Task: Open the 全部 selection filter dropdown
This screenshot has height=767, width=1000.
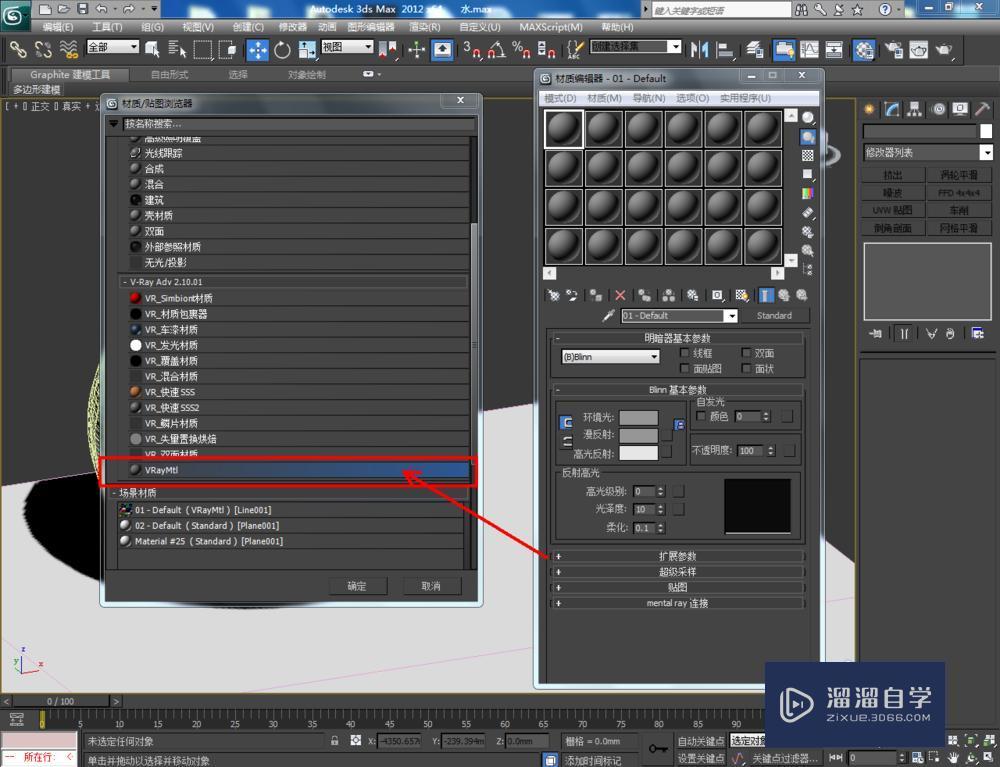Action: coord(112,47)
